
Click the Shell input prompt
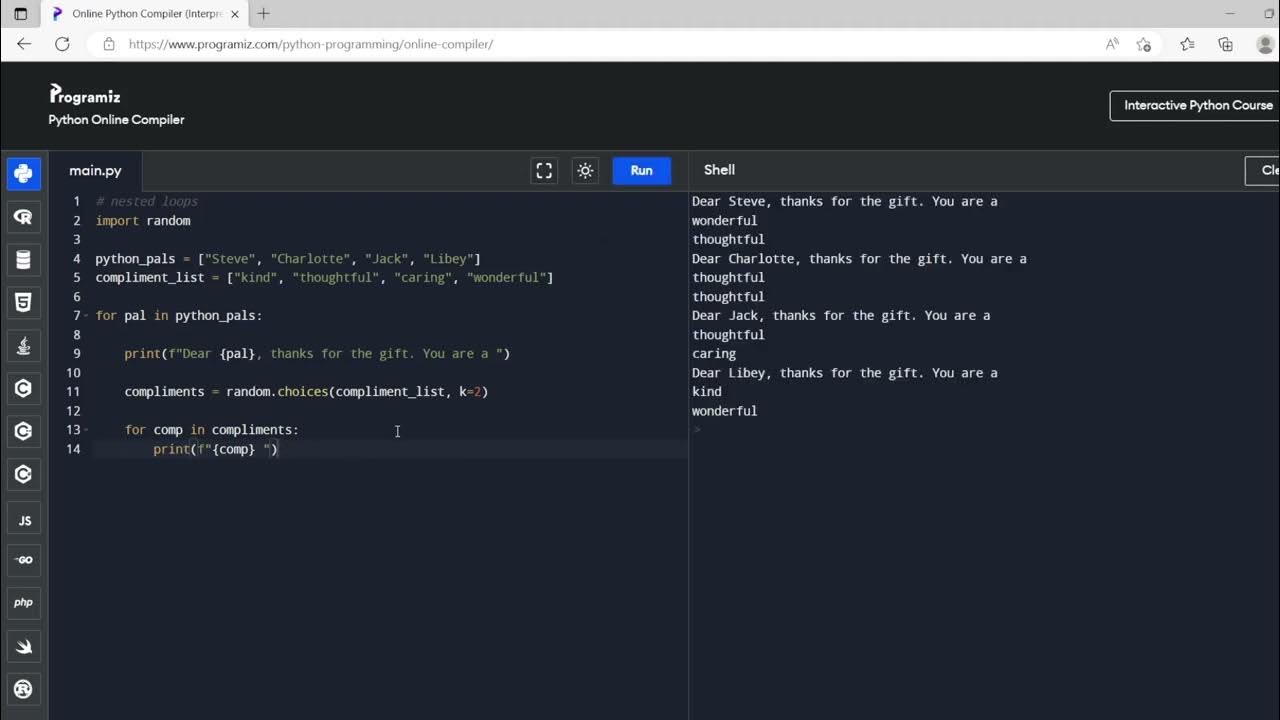698,430
